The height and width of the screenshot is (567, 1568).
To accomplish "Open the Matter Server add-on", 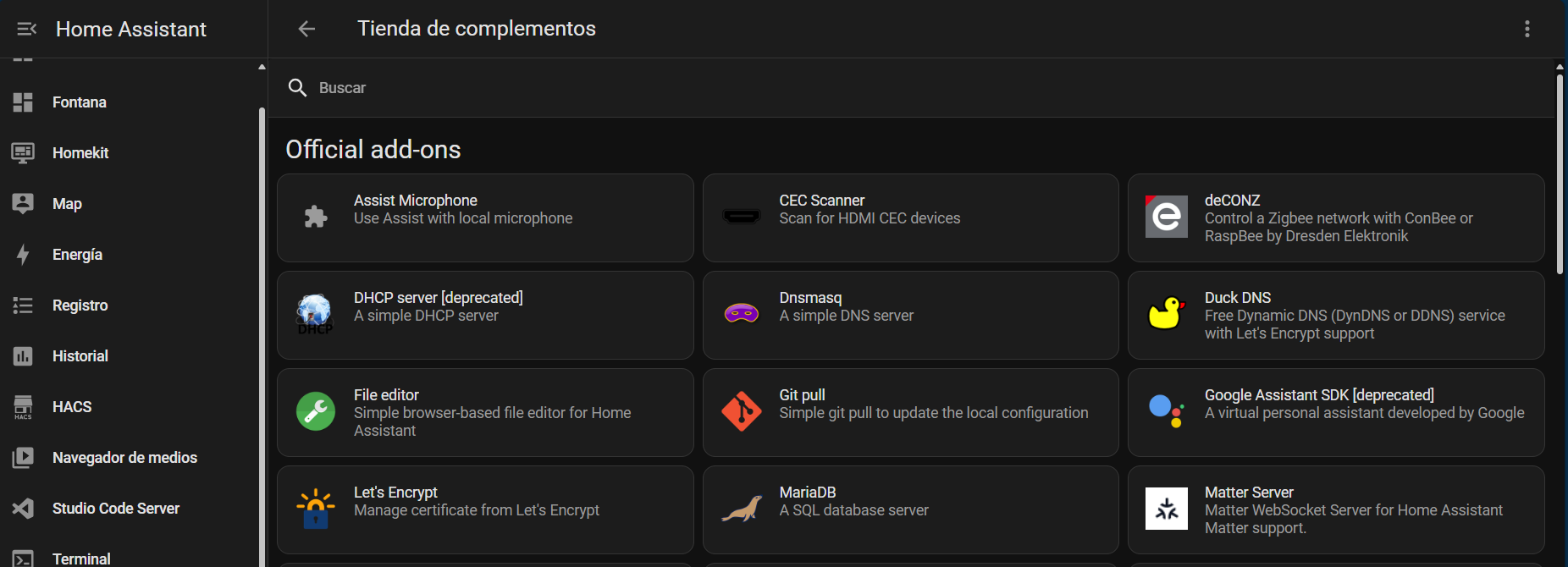I will point(1336,509).
